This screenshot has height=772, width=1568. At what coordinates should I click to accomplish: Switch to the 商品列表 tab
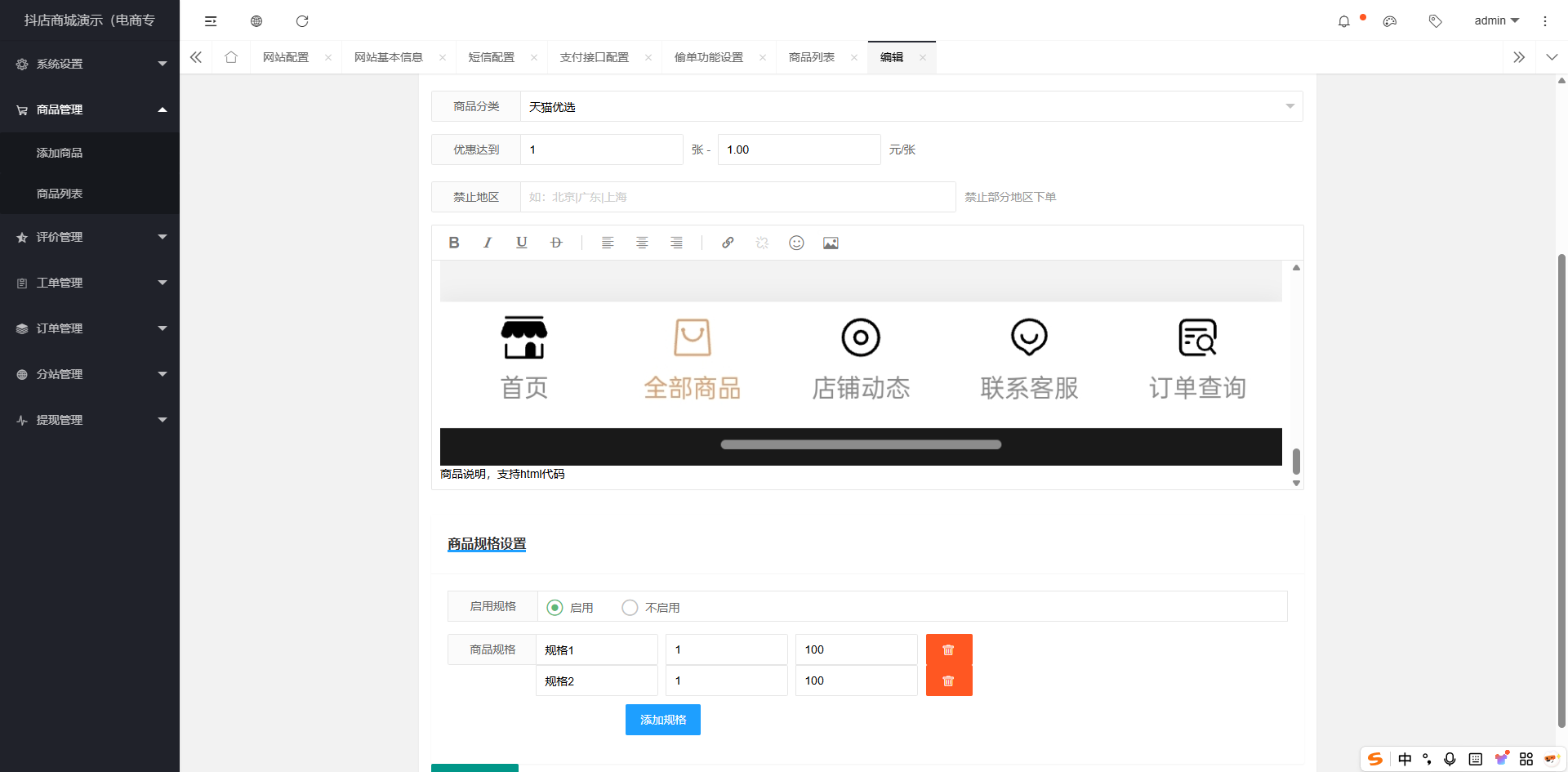click(813, 57)
